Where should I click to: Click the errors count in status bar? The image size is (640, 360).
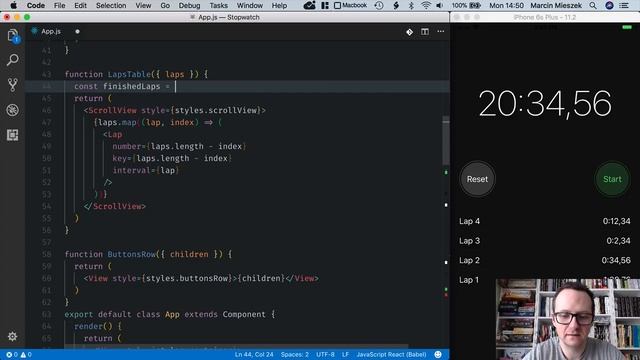pos(12,355)
